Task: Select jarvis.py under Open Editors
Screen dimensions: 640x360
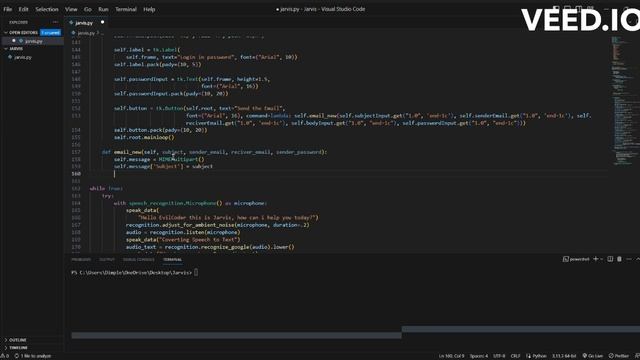Action: 33,41
